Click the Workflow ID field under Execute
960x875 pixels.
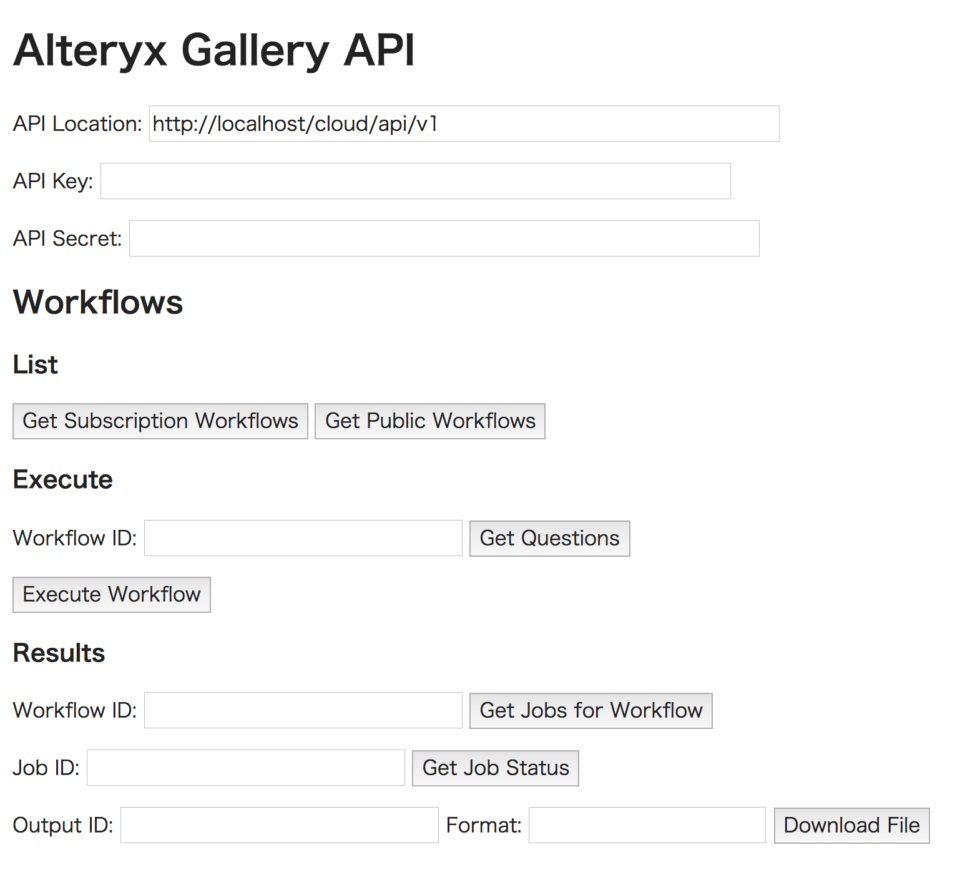click(303, 538)
